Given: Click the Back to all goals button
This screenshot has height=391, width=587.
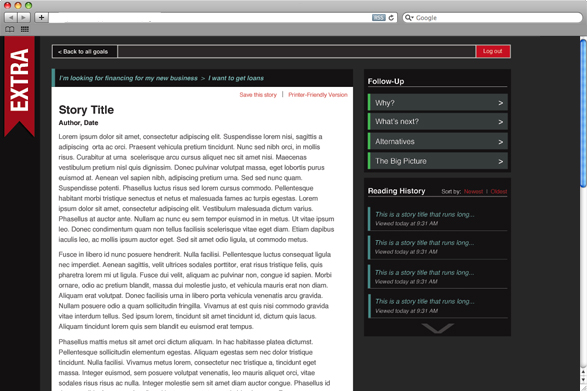Looking at the screenshot, I should (x=85, y=52).
